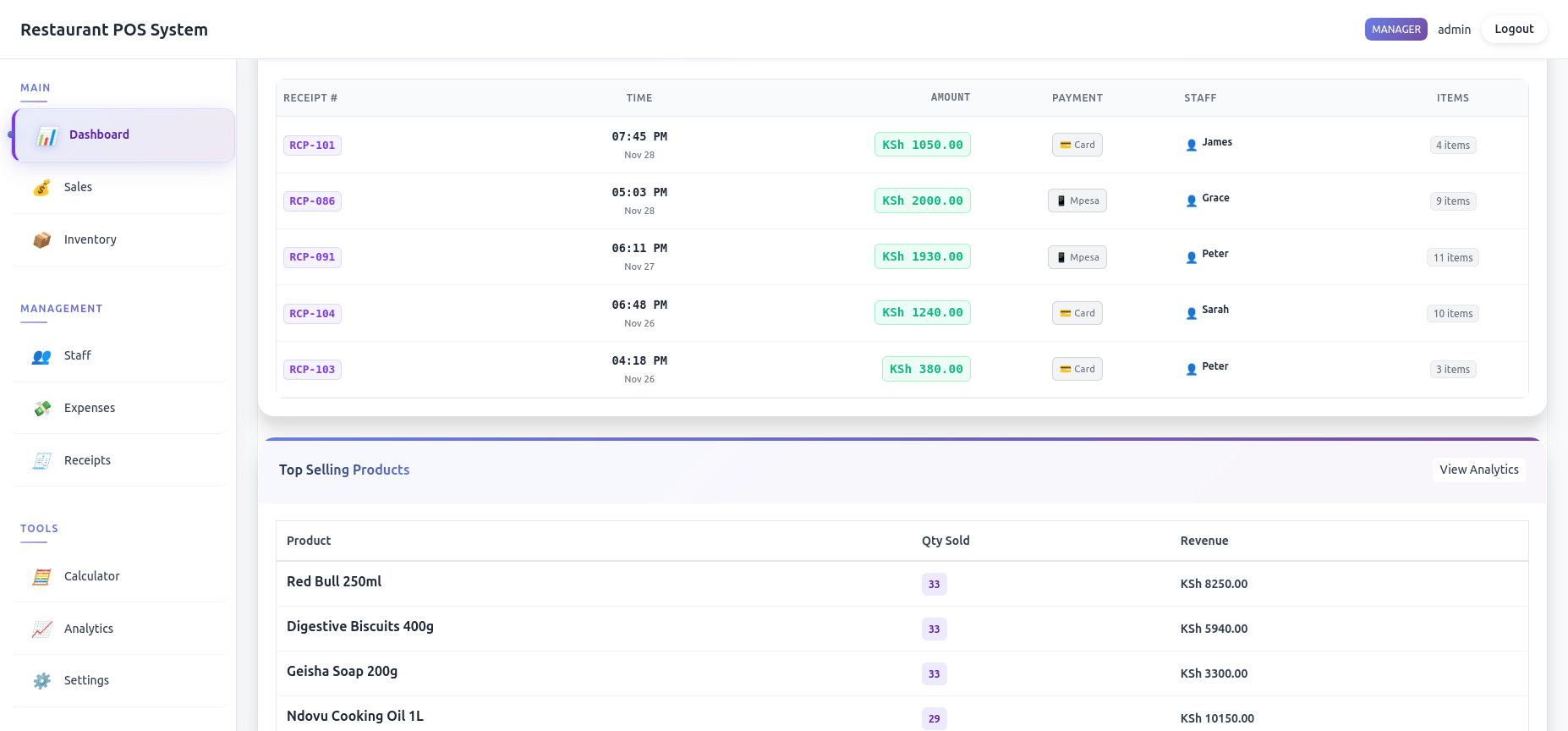Open receipt RCP-086

[312, 201]
